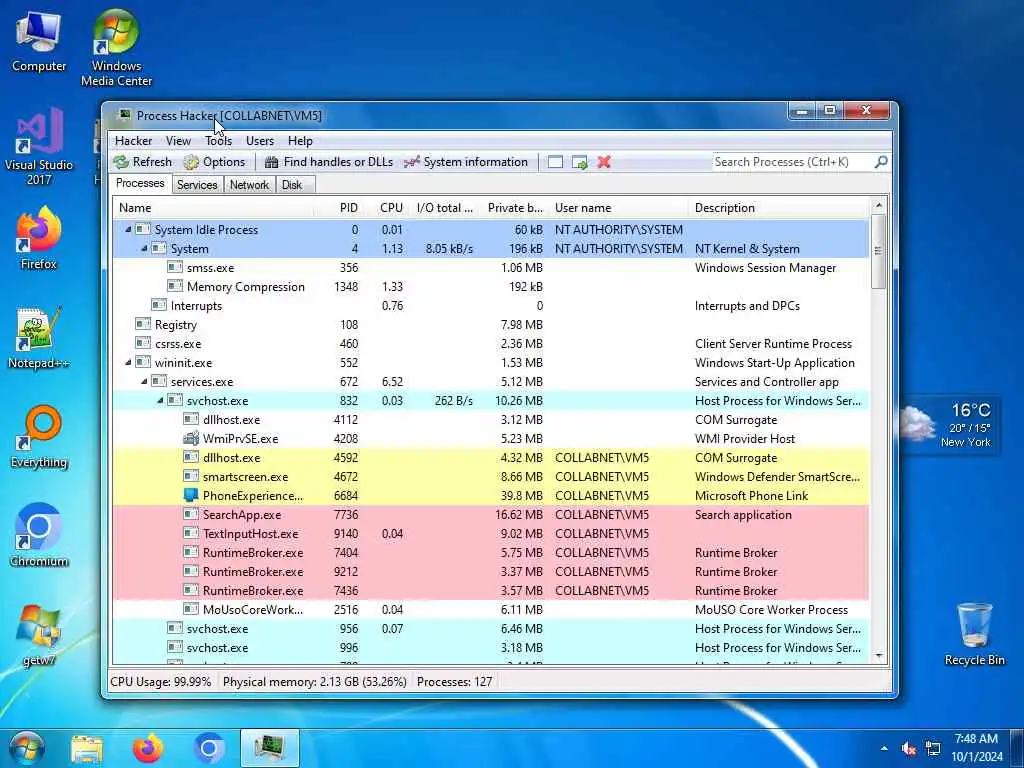Select the smartscreen.exe process row

tap(491, 477)
